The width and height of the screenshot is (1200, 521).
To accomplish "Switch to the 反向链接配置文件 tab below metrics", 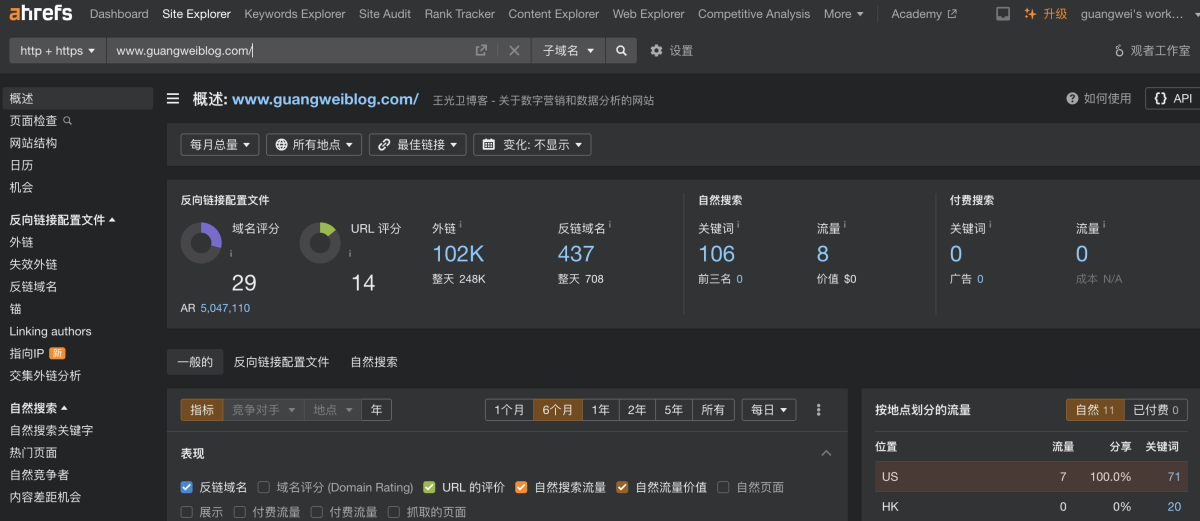I will (281, 362).
